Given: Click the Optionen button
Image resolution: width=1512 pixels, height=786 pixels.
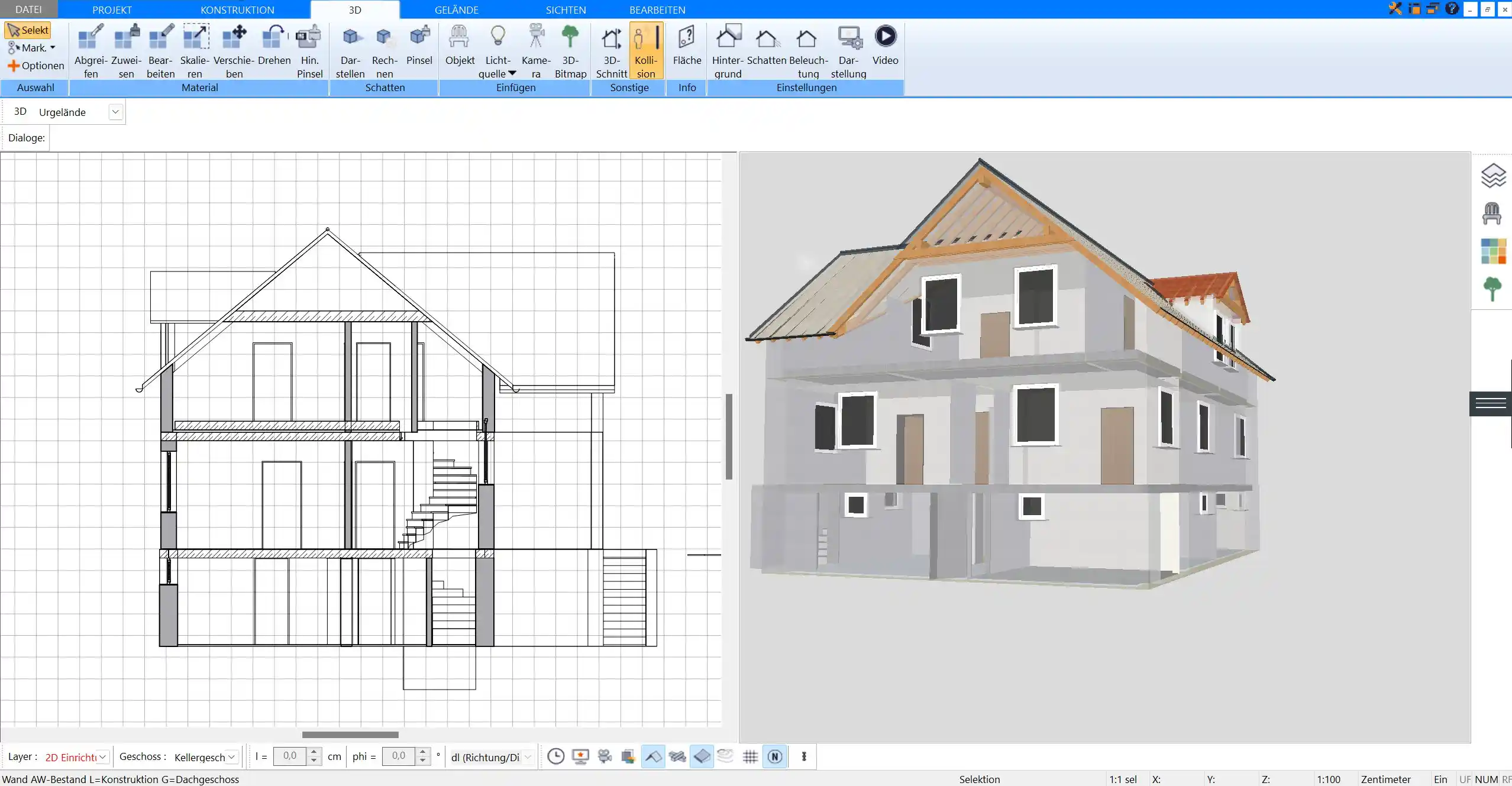Looking at the screenshot, I should pyautogui.click(x=35, y=65).
